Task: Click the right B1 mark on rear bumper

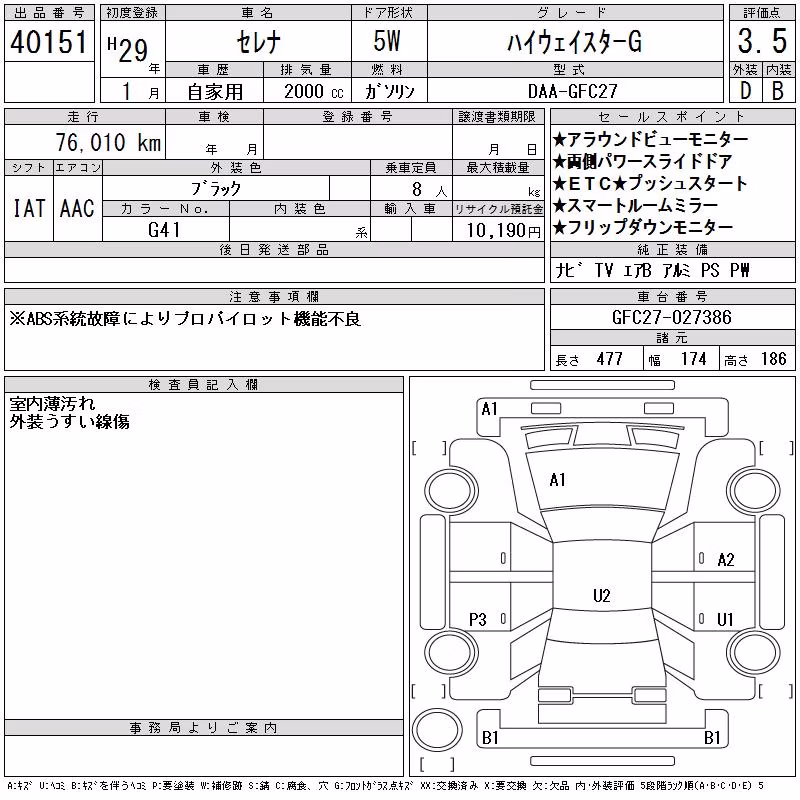Action: (x=712, y=738)
